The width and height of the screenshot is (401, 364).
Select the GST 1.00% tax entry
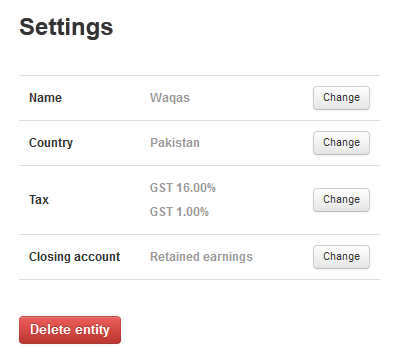click(179, 212)
